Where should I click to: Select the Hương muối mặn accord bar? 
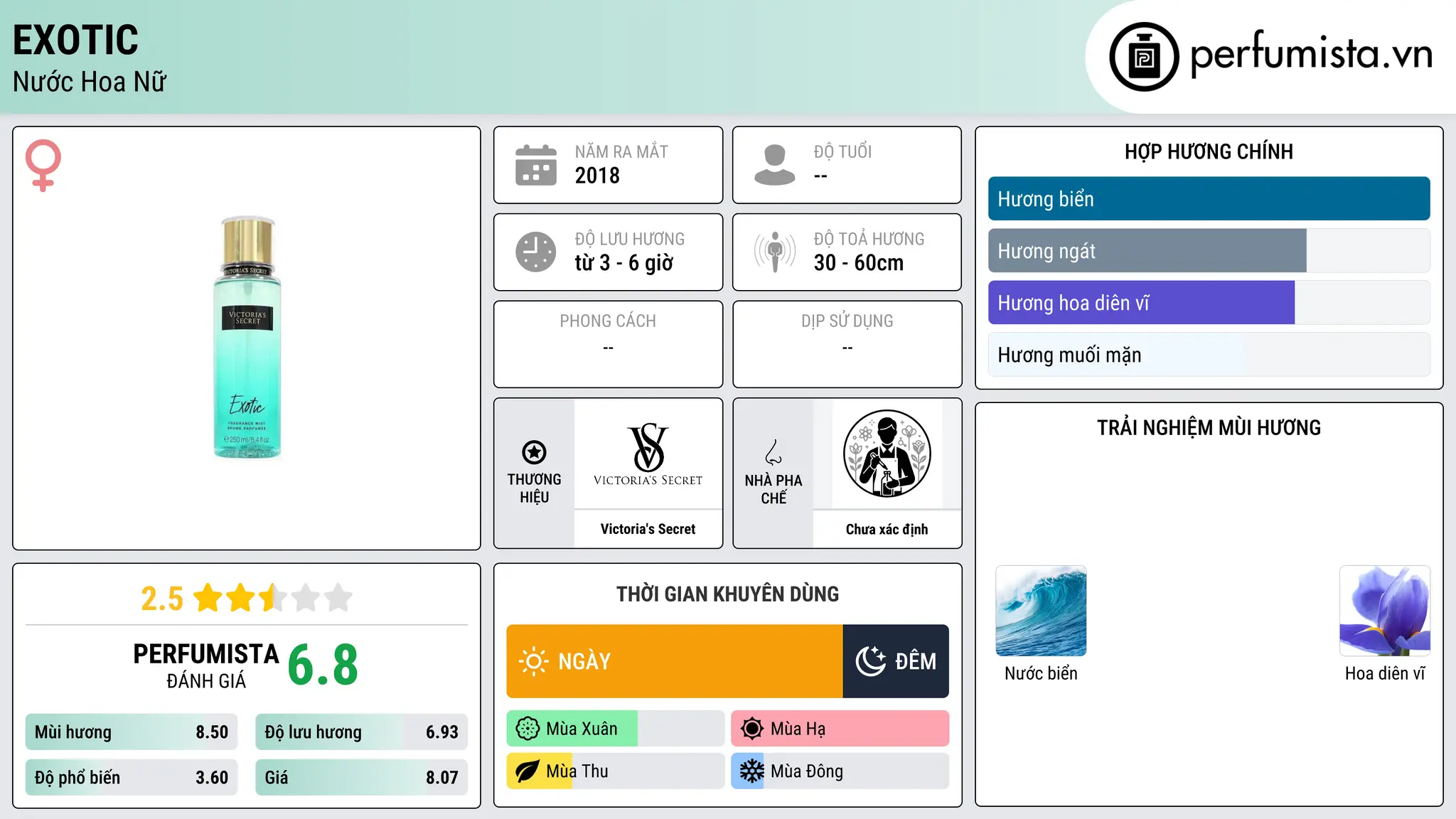click(1209, 355)
